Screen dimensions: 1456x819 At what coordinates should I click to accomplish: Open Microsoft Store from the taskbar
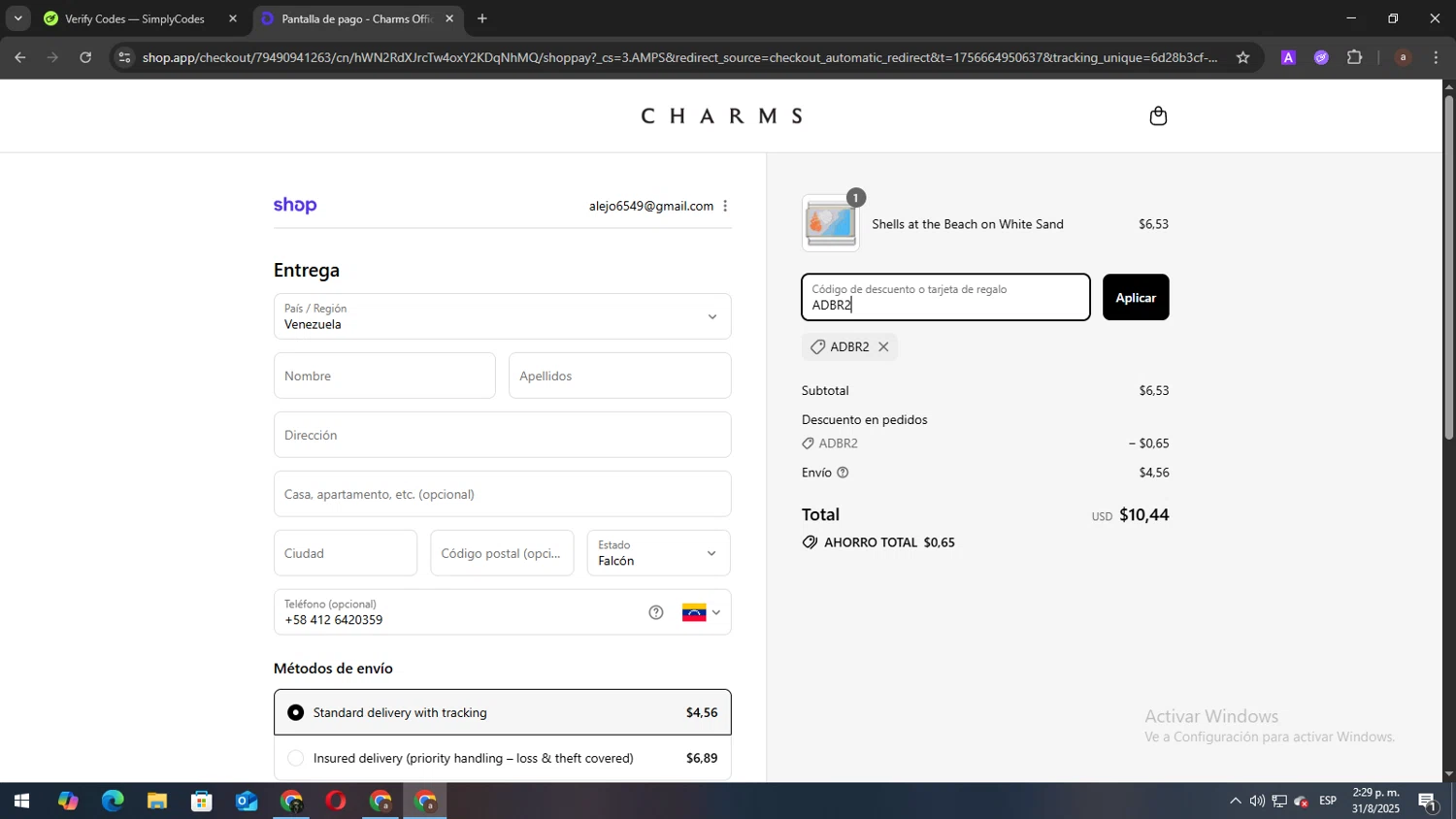pyautogui.click(x=202, y=802)
